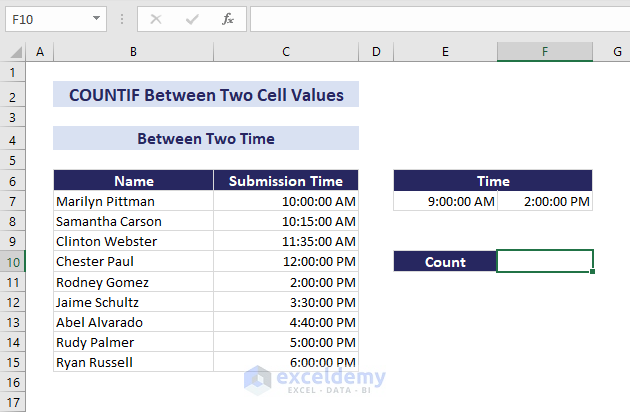Click the Select All corner triangle
Screen dimensions: 630x412
coord(12,51)
